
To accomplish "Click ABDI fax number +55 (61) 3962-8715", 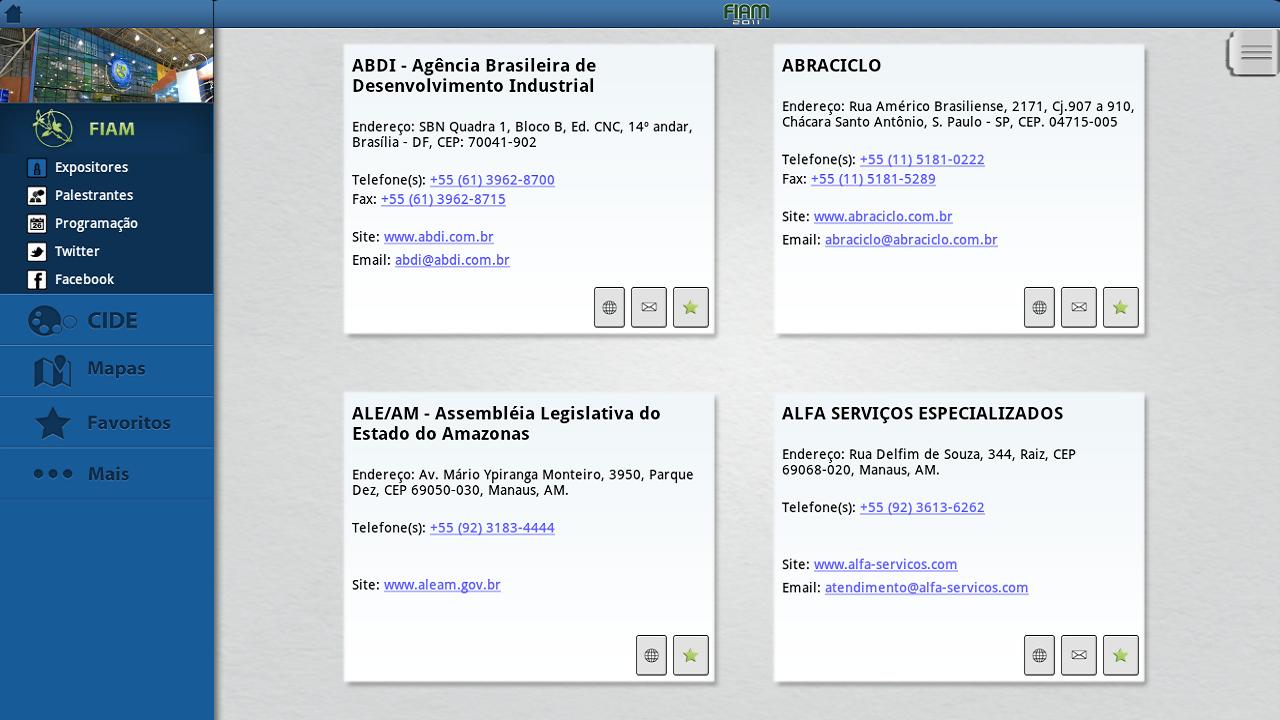I will pyautogui.click(x=443, y=199).
